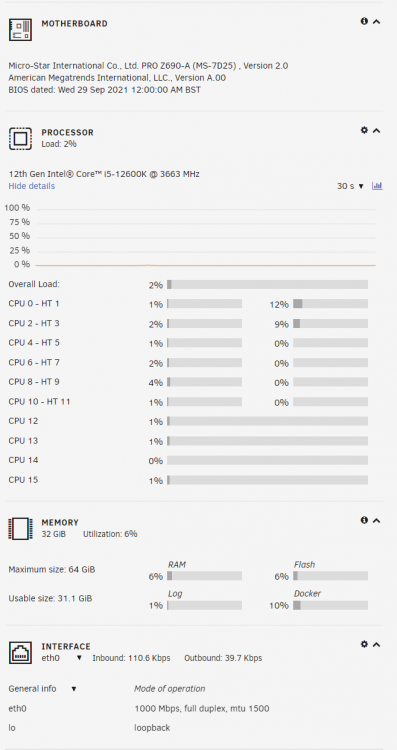
Task: Collapse the Processor section chevron
Action: [376, 131]
